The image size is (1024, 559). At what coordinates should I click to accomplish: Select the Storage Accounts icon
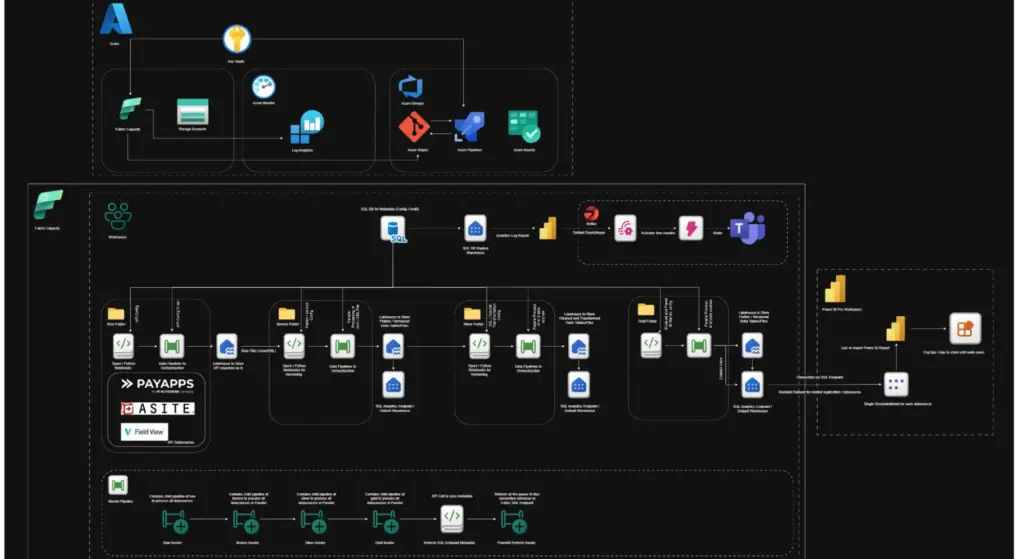click(191, 111)
